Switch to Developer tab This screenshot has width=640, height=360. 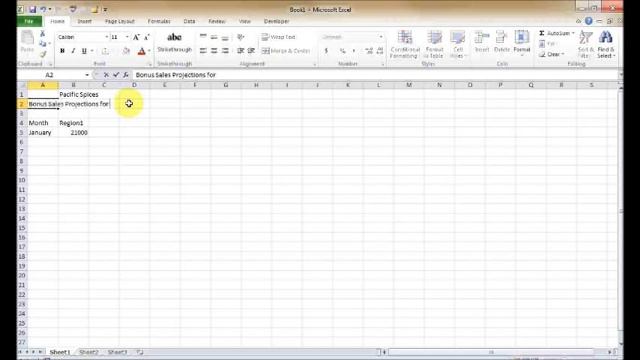[276, 21]
